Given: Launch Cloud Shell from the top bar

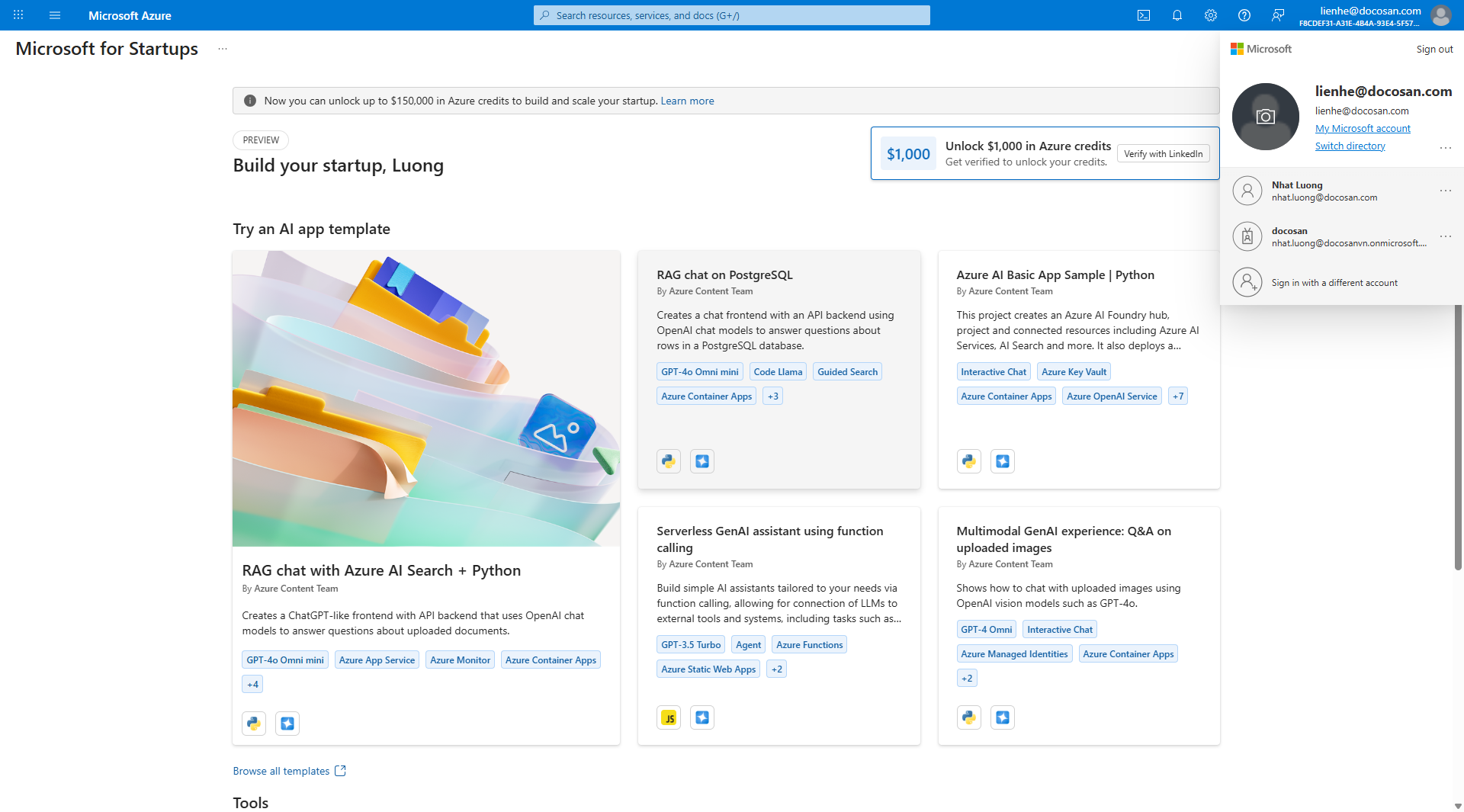Looking at the screenshot, I should [1144, 15].
